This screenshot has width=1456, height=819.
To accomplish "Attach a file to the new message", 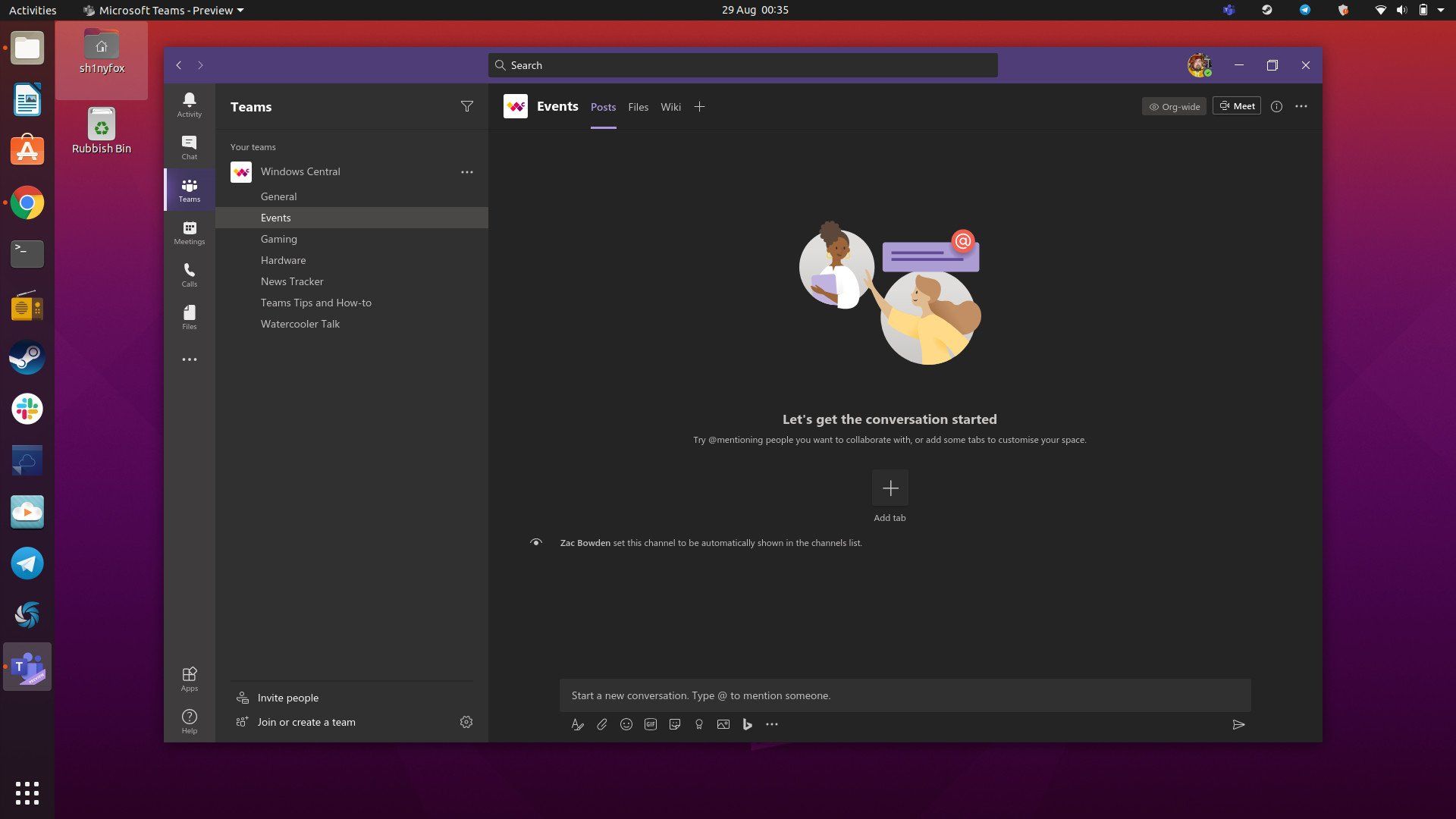I will coord(601,724).
